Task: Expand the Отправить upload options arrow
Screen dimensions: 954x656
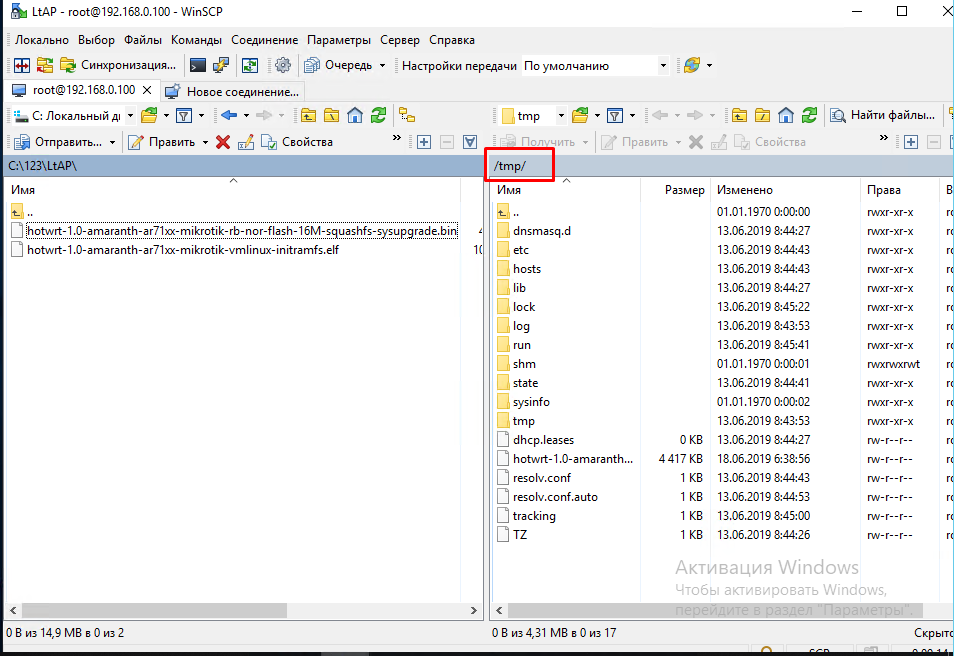Action: (113, 142)
